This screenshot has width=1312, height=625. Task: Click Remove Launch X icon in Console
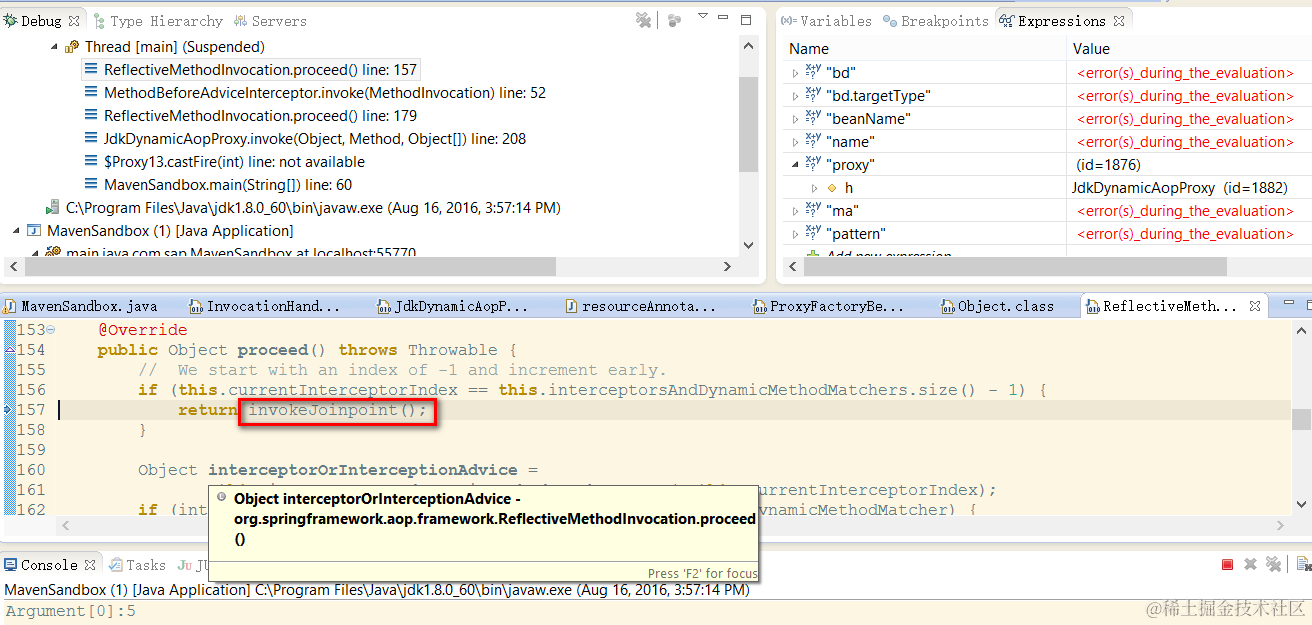(1250, 565)
